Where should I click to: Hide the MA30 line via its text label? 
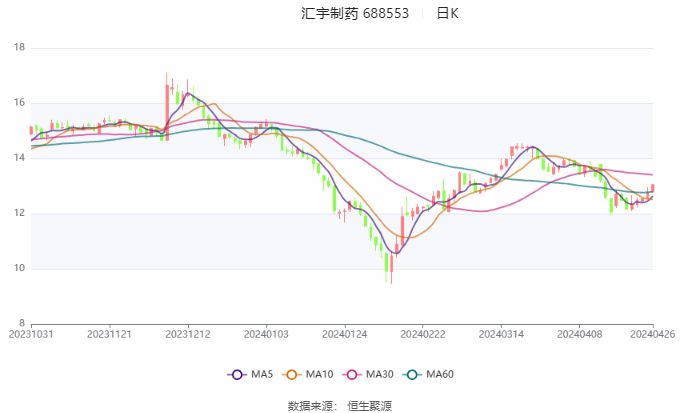click(x=380, y=374)
